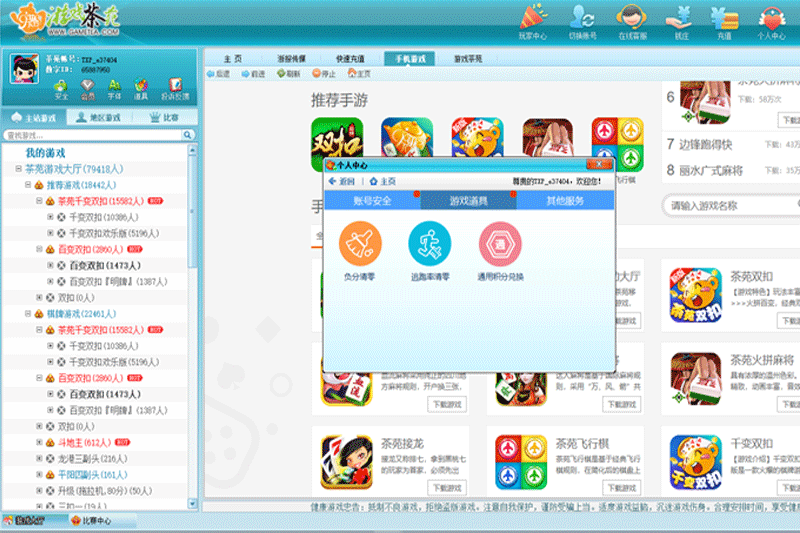Collapse the 茶苑游戏大厅 tree node
This screenshot has height=533, width=800.
tap(19, 168)
